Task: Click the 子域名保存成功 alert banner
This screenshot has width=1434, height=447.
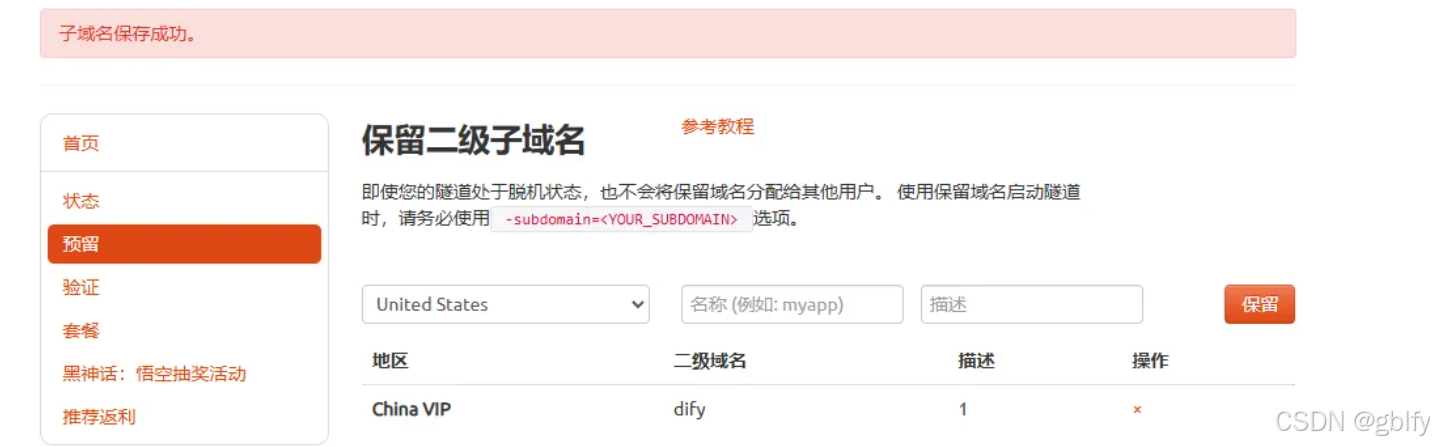Action: pos(668,34)
